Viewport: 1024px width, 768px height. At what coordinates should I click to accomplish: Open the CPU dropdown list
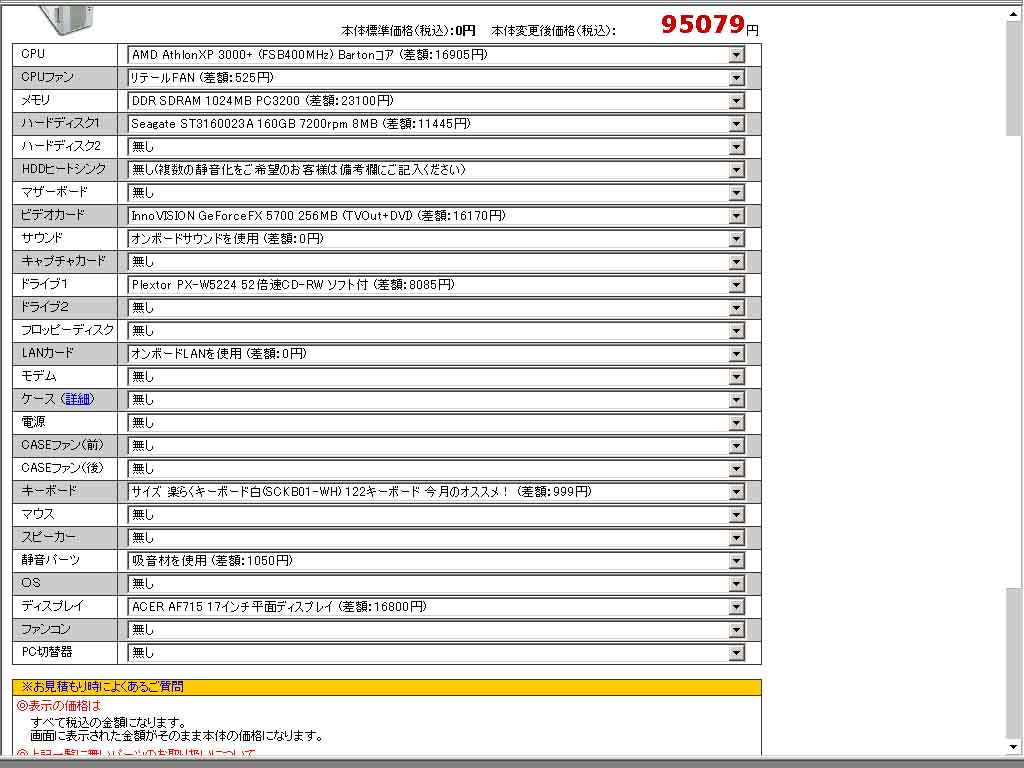(736, 55)
